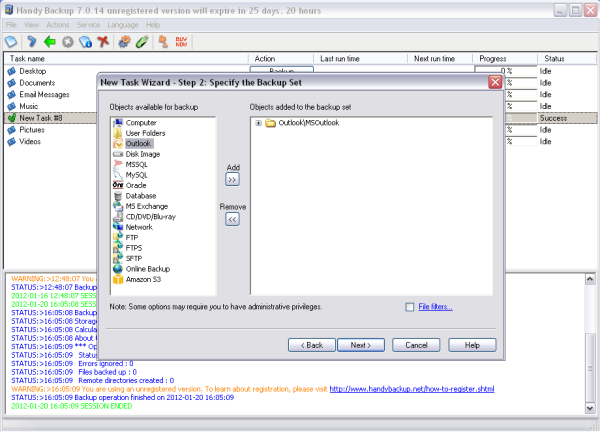
Task: Click the green USB plug toolbar icon
Action: 142,41
